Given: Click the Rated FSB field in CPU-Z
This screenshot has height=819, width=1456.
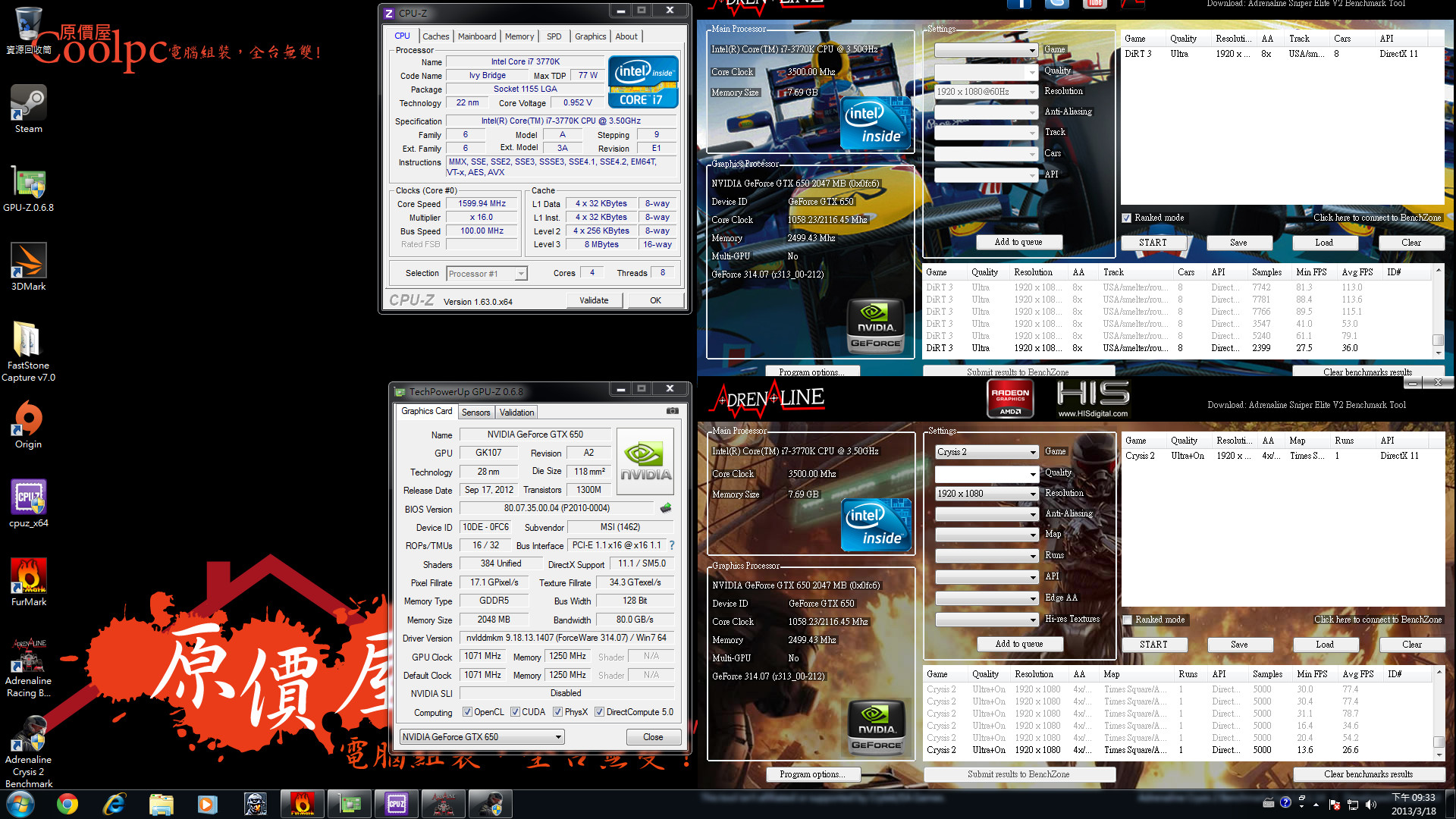Looking at the screenshot, I should [x=483, y=244].
